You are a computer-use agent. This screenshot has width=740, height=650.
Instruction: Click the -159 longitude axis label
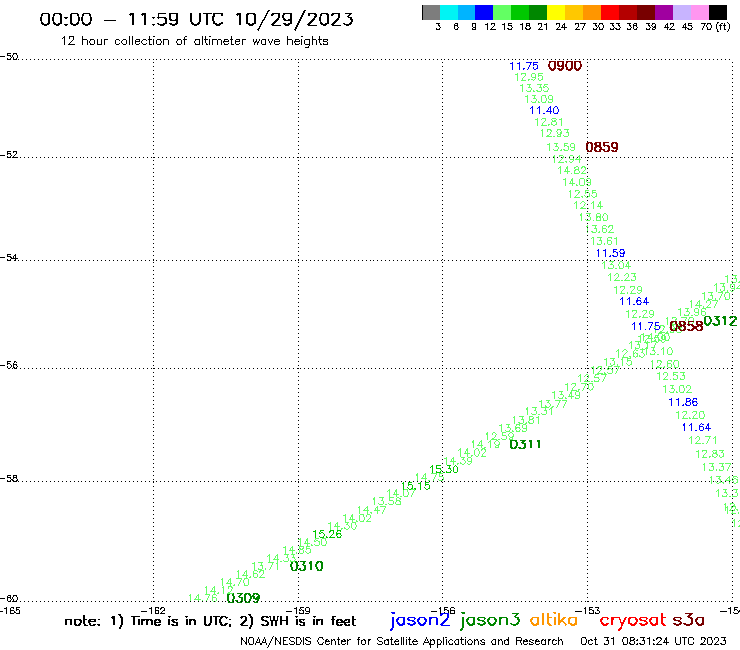point(298,611)
